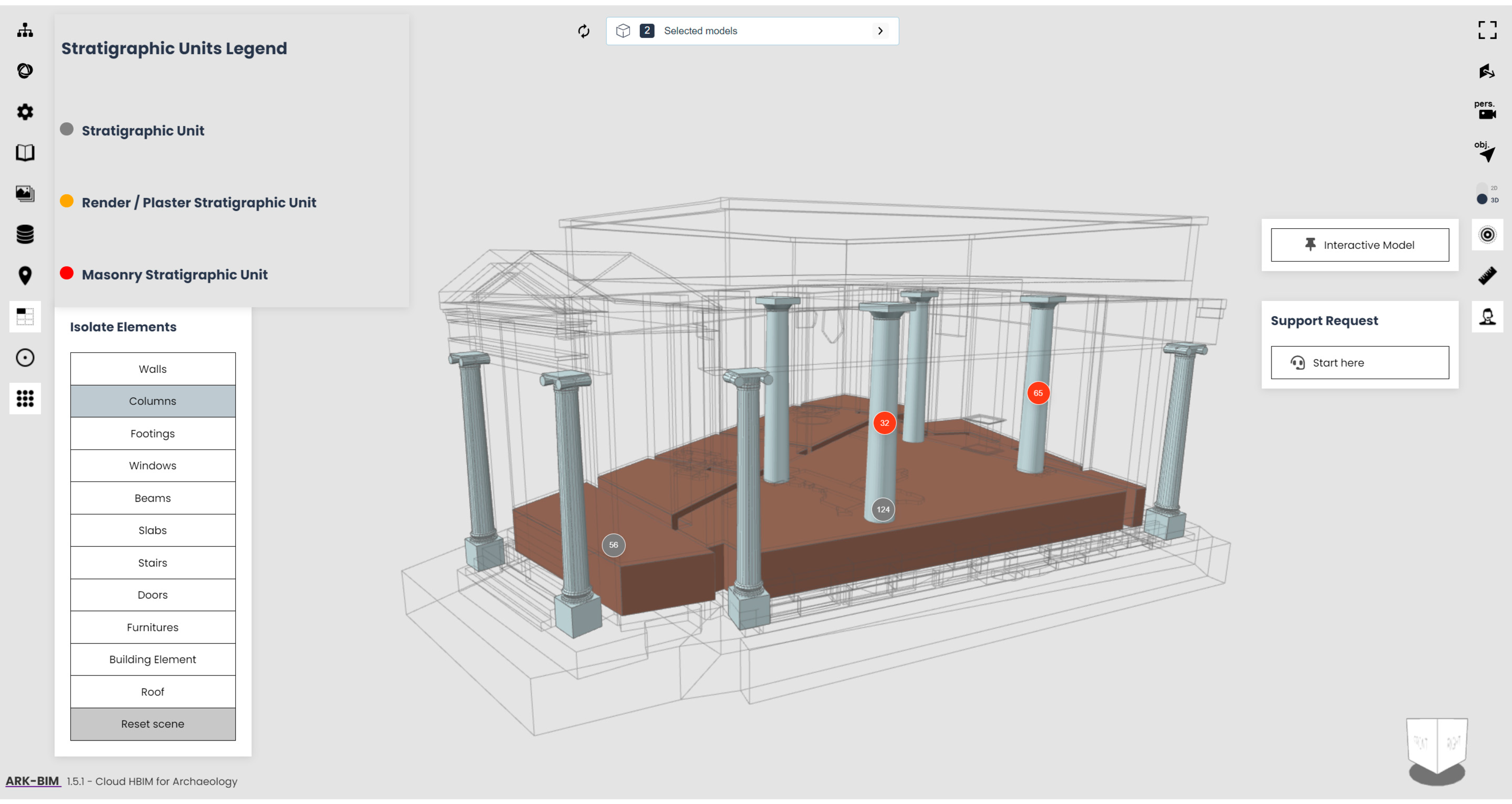Image resolution: width=1512 pixels, height=804 pixels.
Task: Click the Reset scene button
Action: pyautogui.click(x=153, y=724)
